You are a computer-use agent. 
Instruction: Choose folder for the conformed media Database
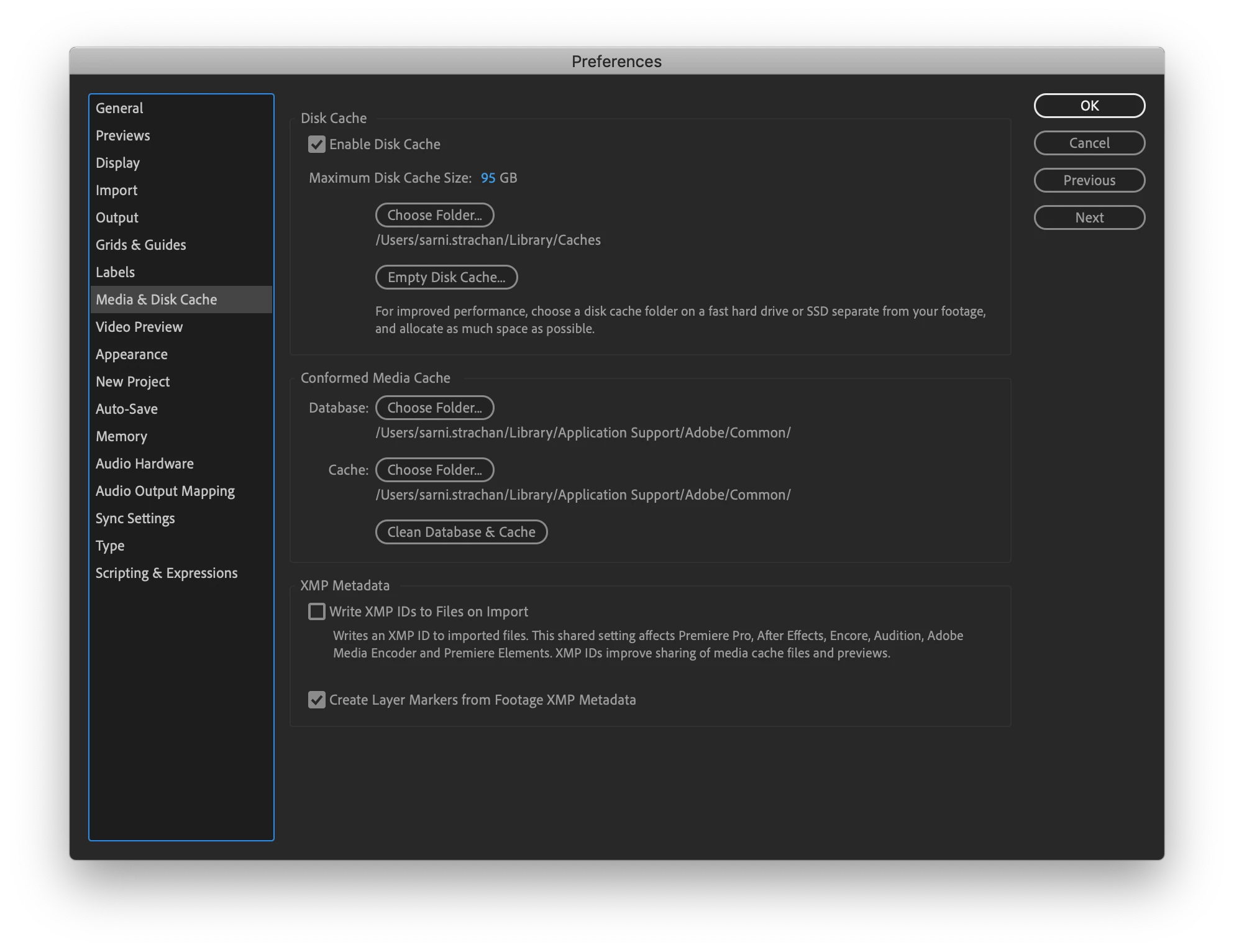point(434,408)
